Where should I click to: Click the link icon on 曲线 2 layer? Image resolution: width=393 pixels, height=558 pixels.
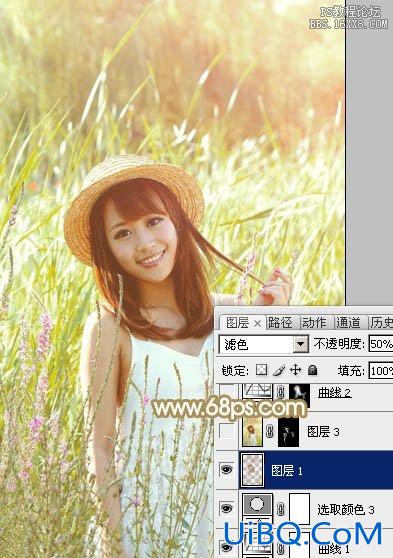click(x=281, y=392)
